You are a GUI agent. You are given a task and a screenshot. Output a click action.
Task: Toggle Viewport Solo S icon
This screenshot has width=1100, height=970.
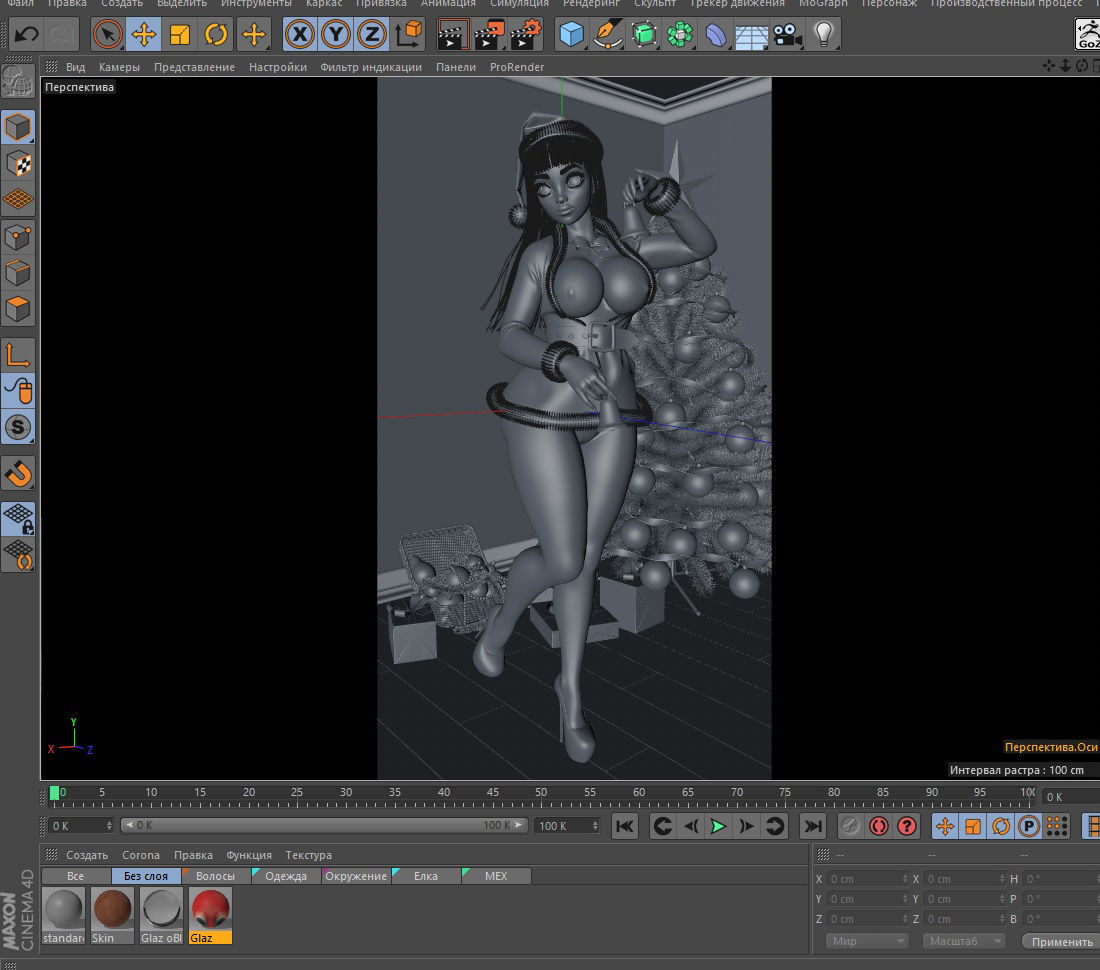18,427
